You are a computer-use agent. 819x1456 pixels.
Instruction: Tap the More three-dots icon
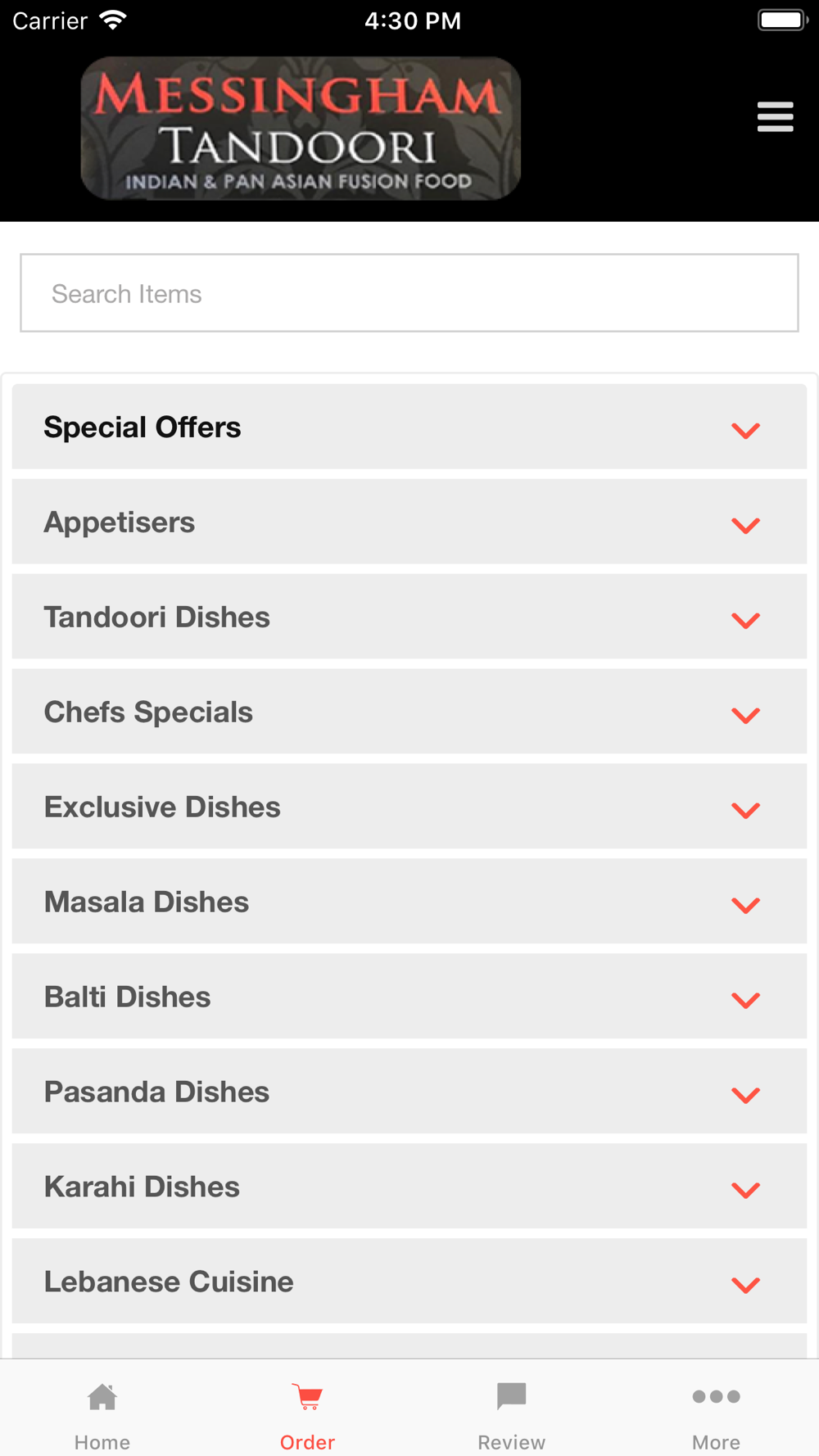click(x=717, y=1397)
